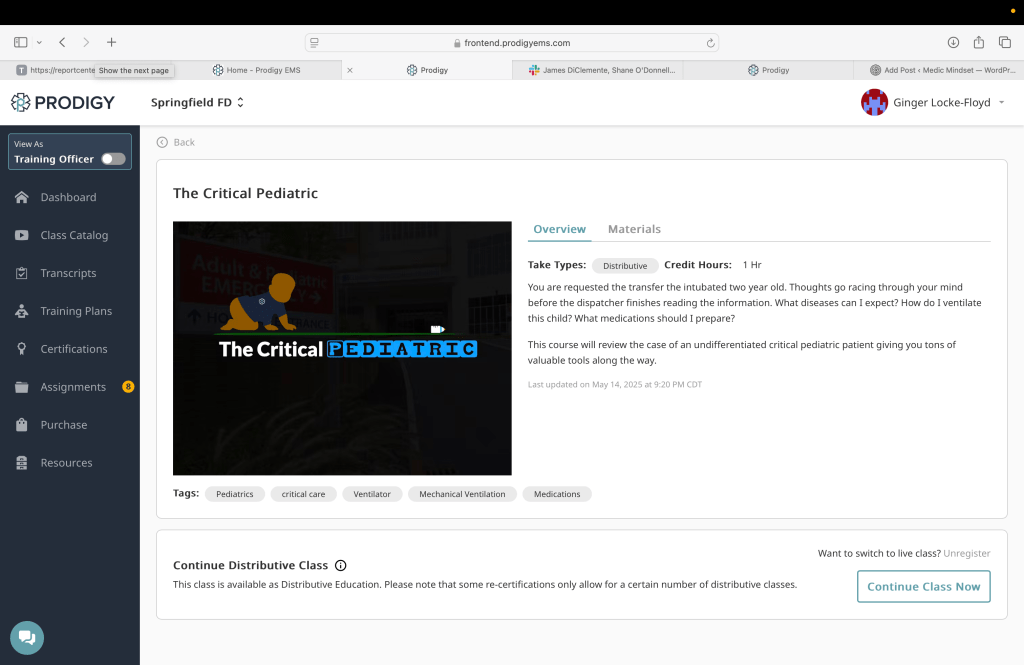The image size is (1024, 665).
Task: Expand the Safari sidebar options chevron
Action: 39,43
